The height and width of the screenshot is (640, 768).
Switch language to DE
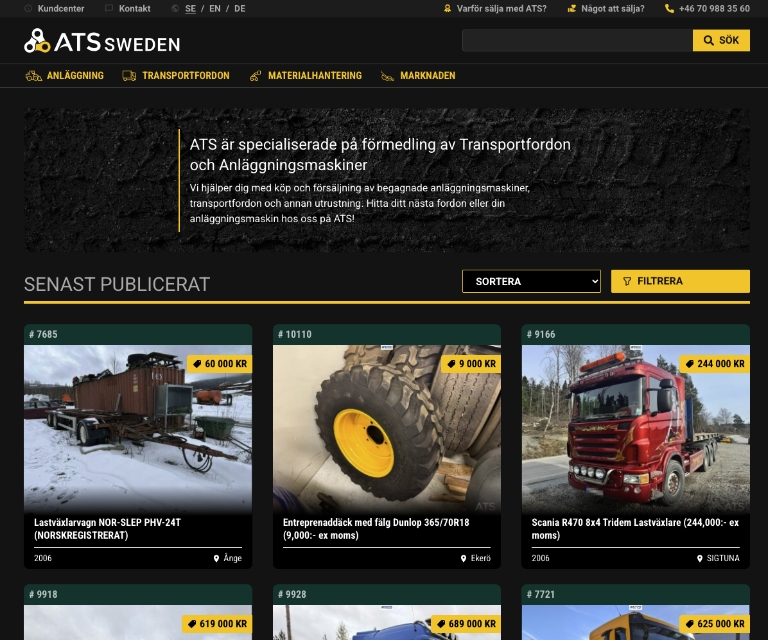240,9
